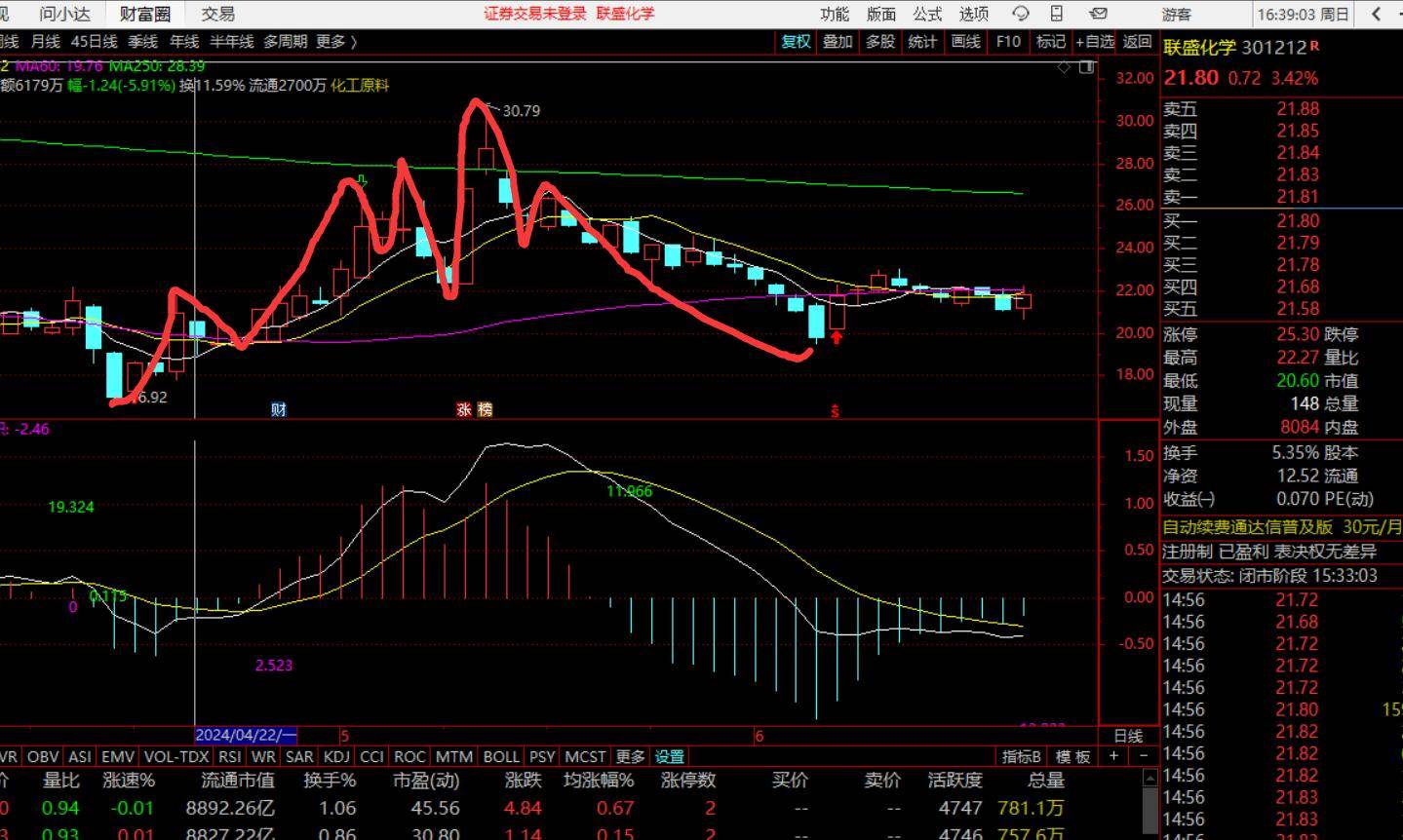Image resolution: width=1403 pixels, height=840 pixels.
Task: Open F10 company information
Action: pyautogui.click(x=1007, y=41)
